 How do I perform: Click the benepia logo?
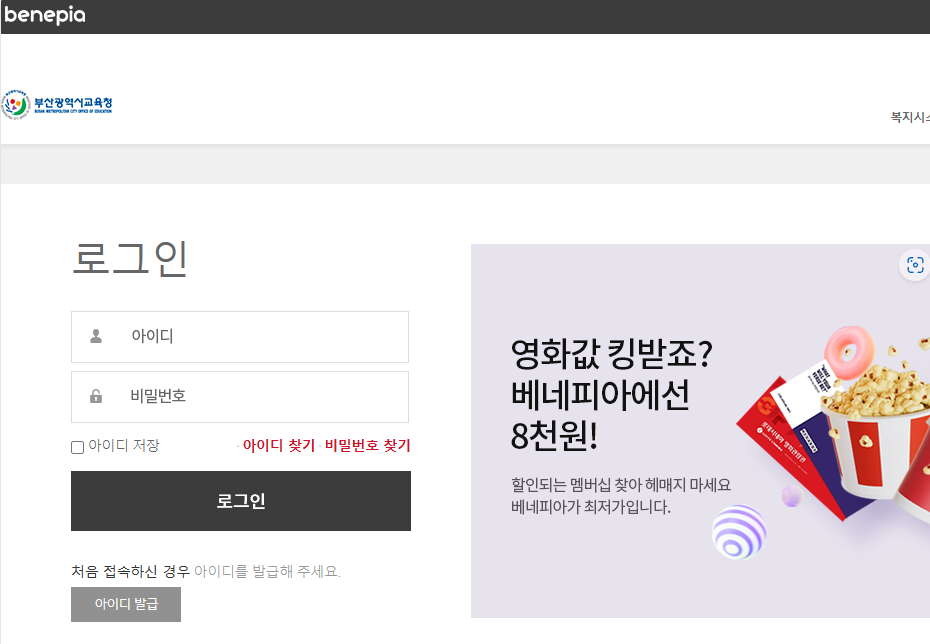[x=45, y=14]
